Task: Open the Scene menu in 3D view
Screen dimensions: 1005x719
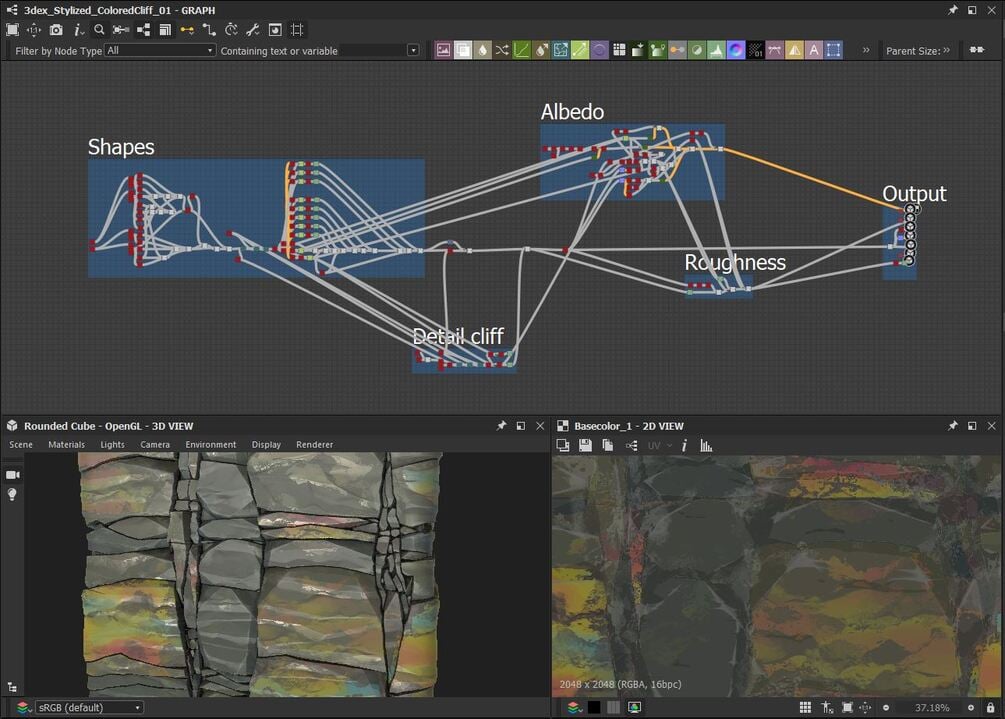Action: point(21,444)
